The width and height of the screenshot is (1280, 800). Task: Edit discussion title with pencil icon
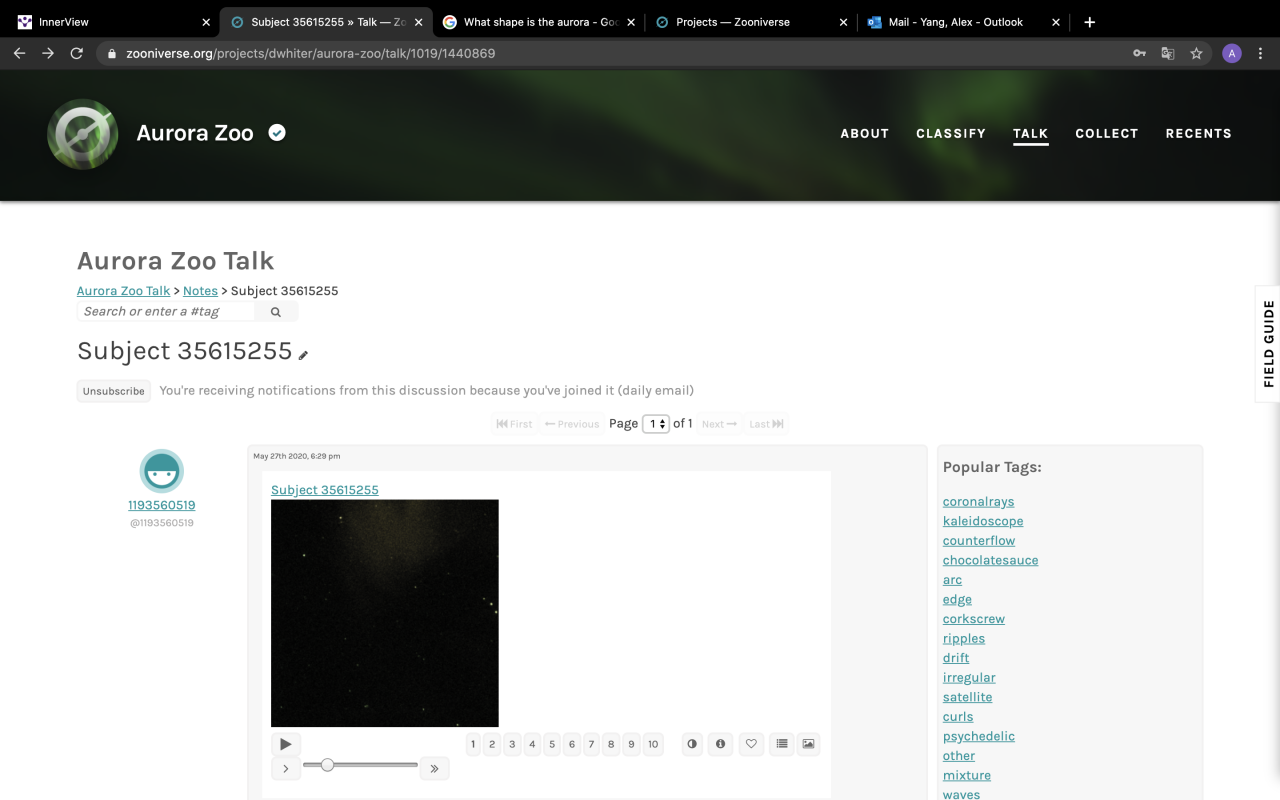pos(303,355)
